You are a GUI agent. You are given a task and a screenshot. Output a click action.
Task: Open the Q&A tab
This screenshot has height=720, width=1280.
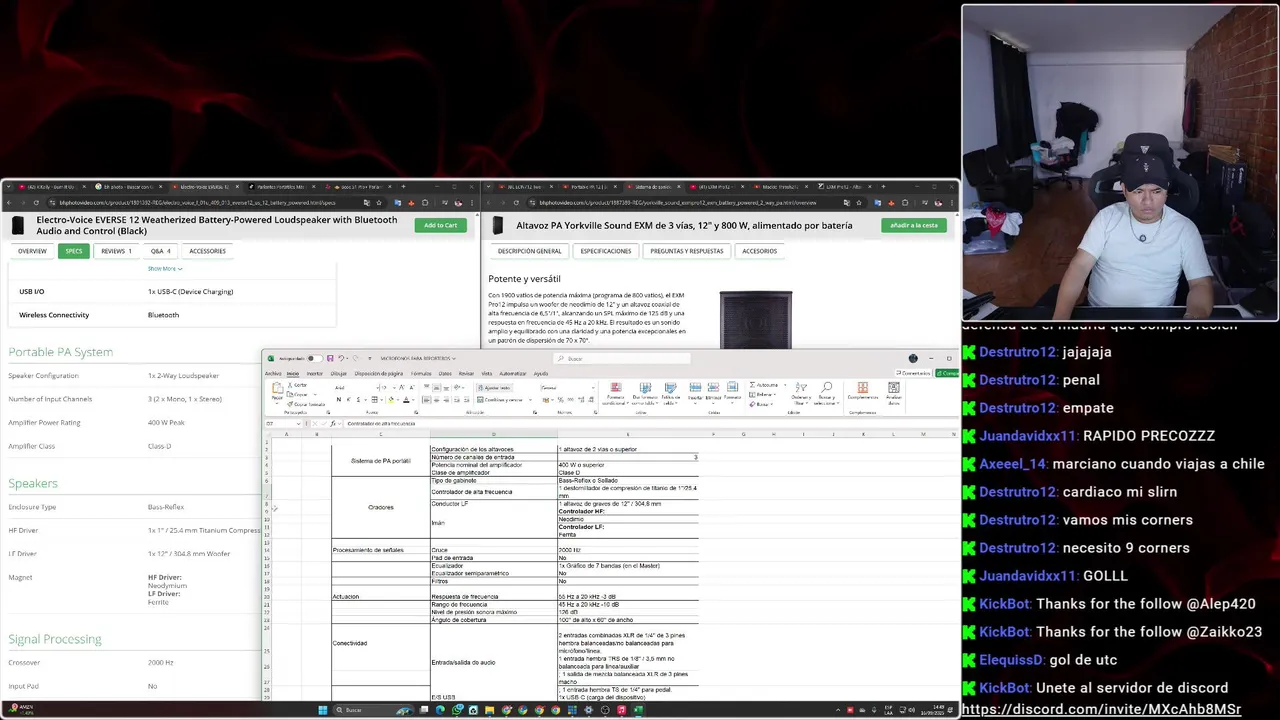tap(161, 251)
